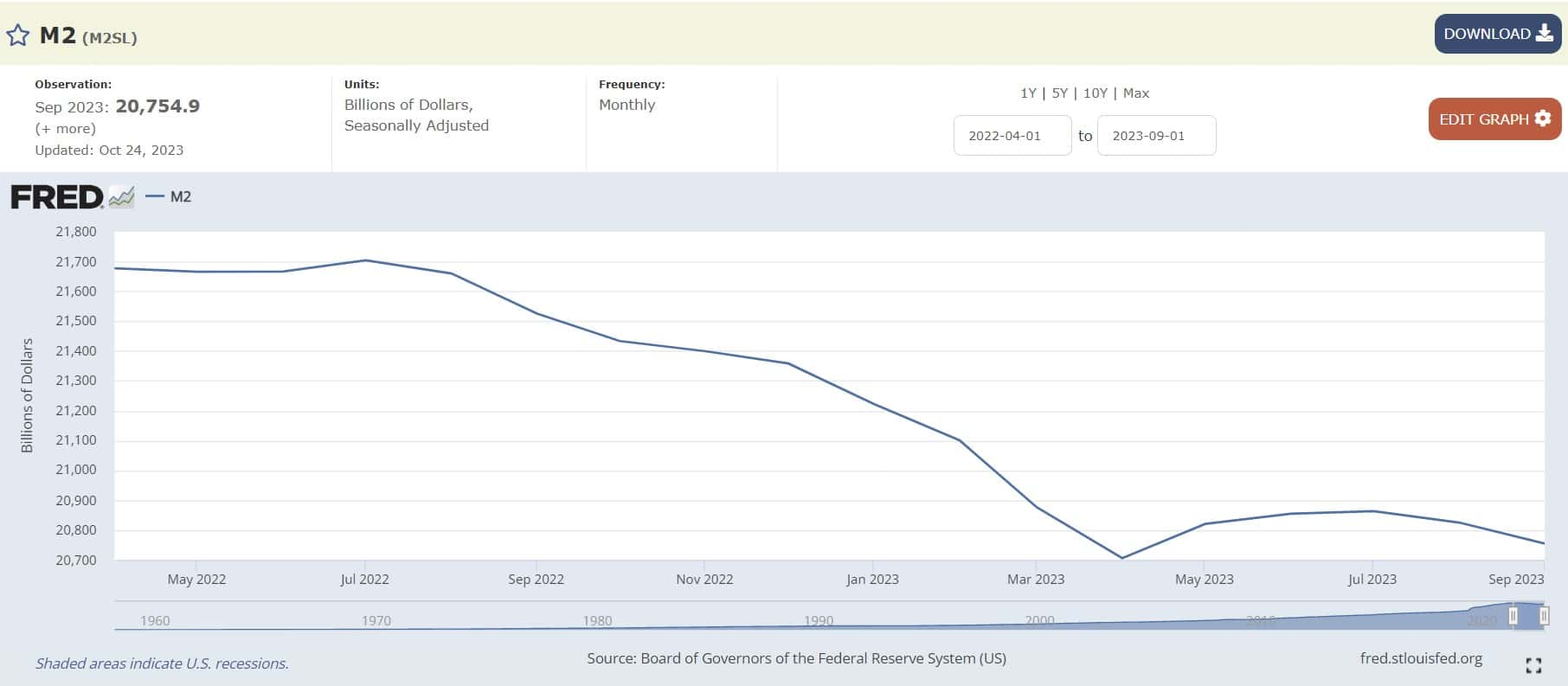Click the Nov 2022 x-axis label
Viewport: 1568px width, 686px height.
coord(704,580)
